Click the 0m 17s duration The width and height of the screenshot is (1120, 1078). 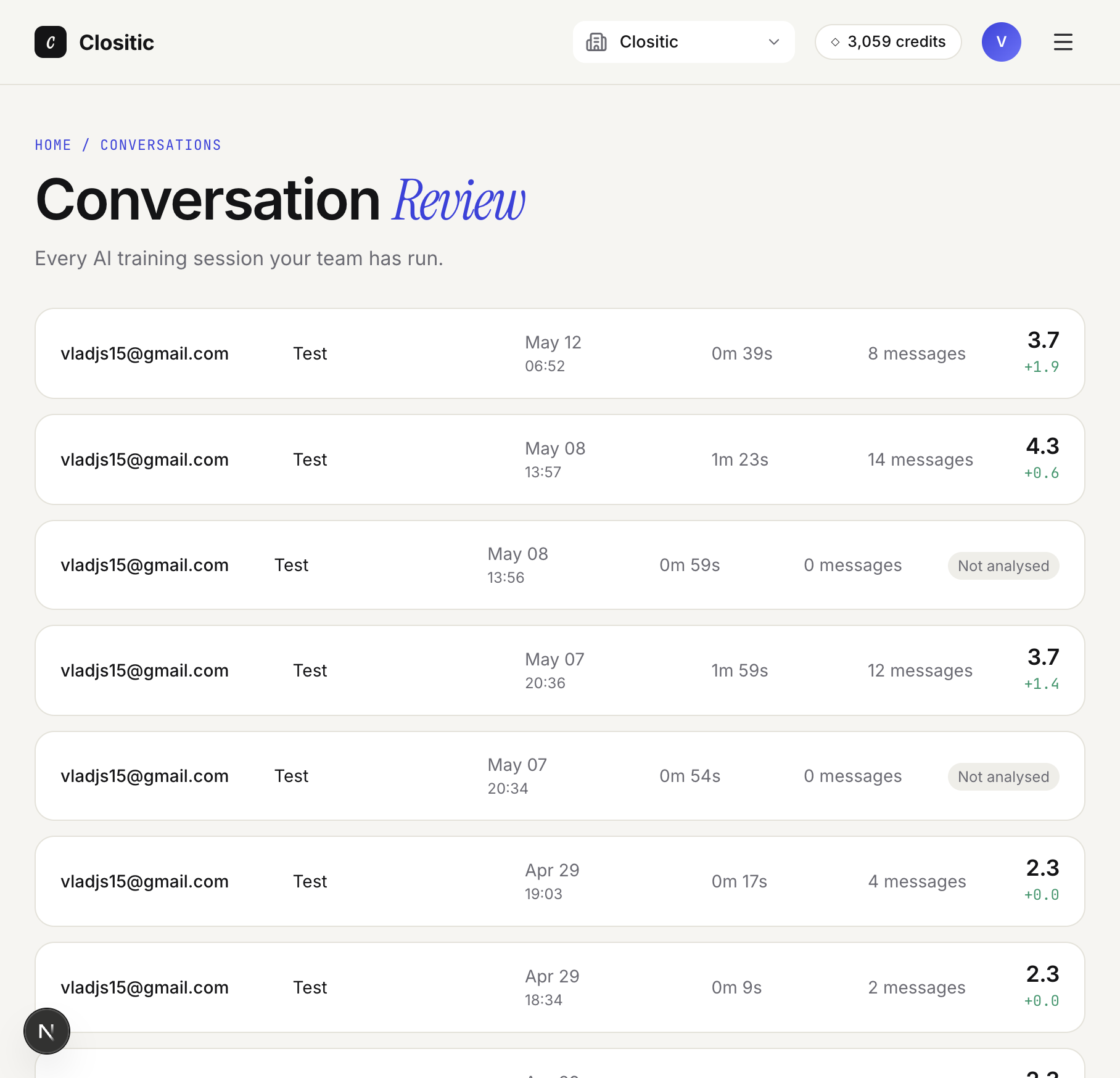(x=739, y=881)
